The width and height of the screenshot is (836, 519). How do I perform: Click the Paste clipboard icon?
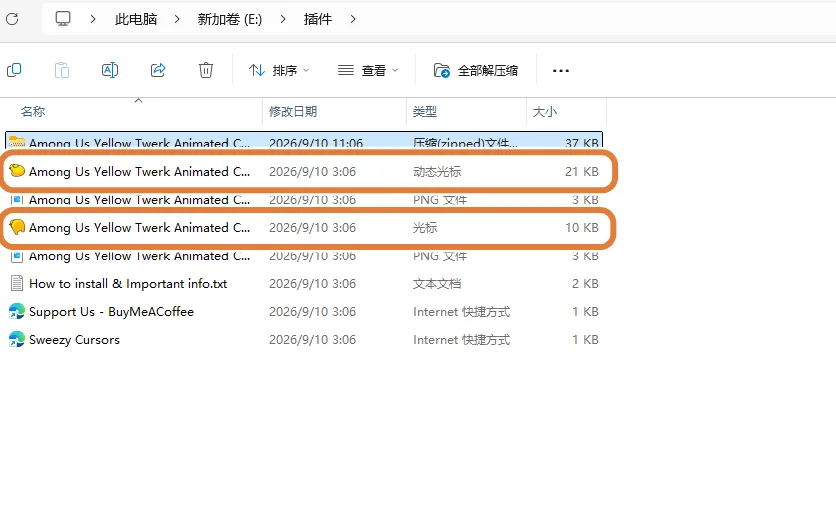62,70
